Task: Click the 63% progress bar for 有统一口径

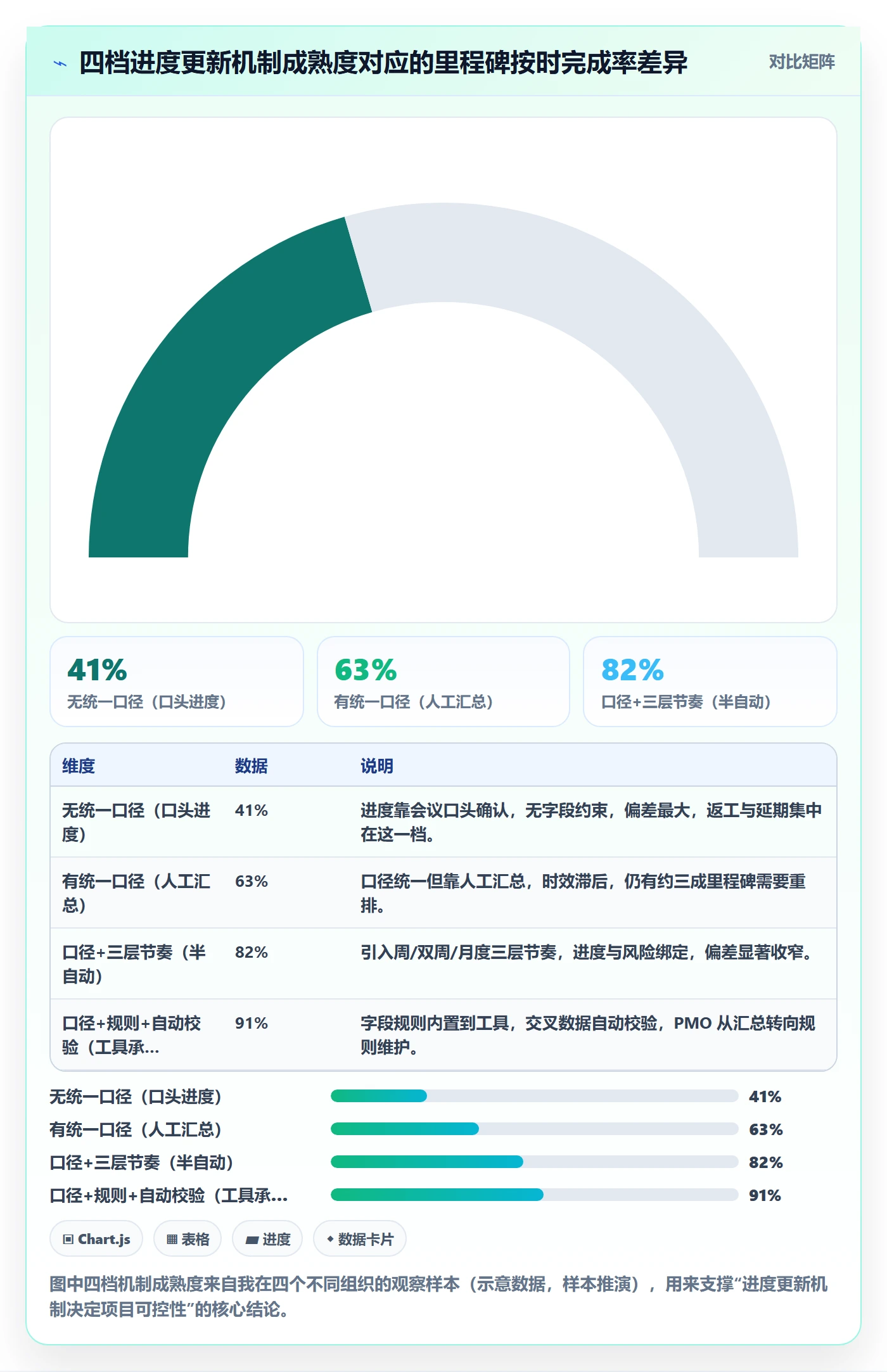Action: click(534, 1129)
